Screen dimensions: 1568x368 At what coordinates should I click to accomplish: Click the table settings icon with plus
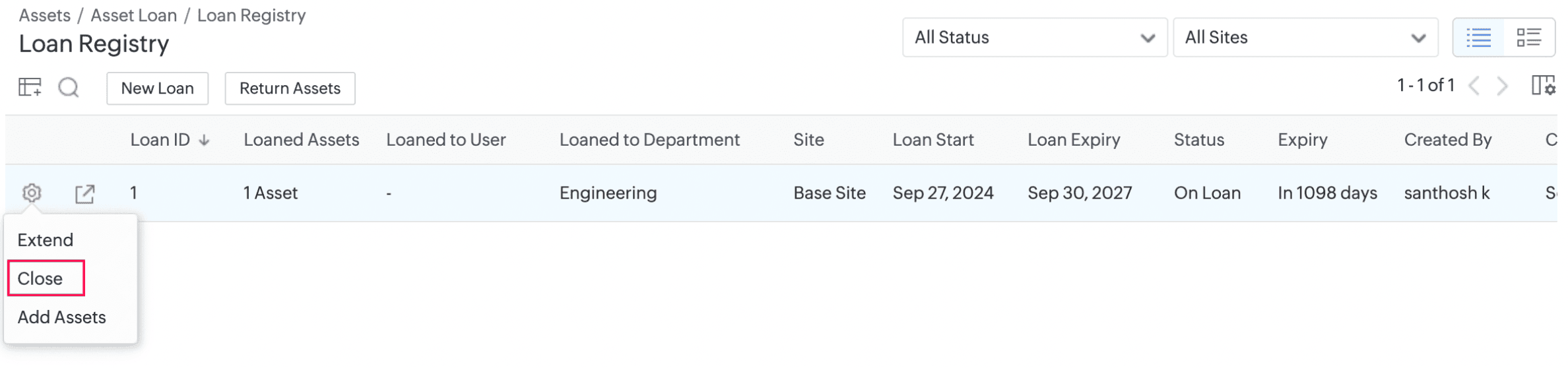[30, 88]
